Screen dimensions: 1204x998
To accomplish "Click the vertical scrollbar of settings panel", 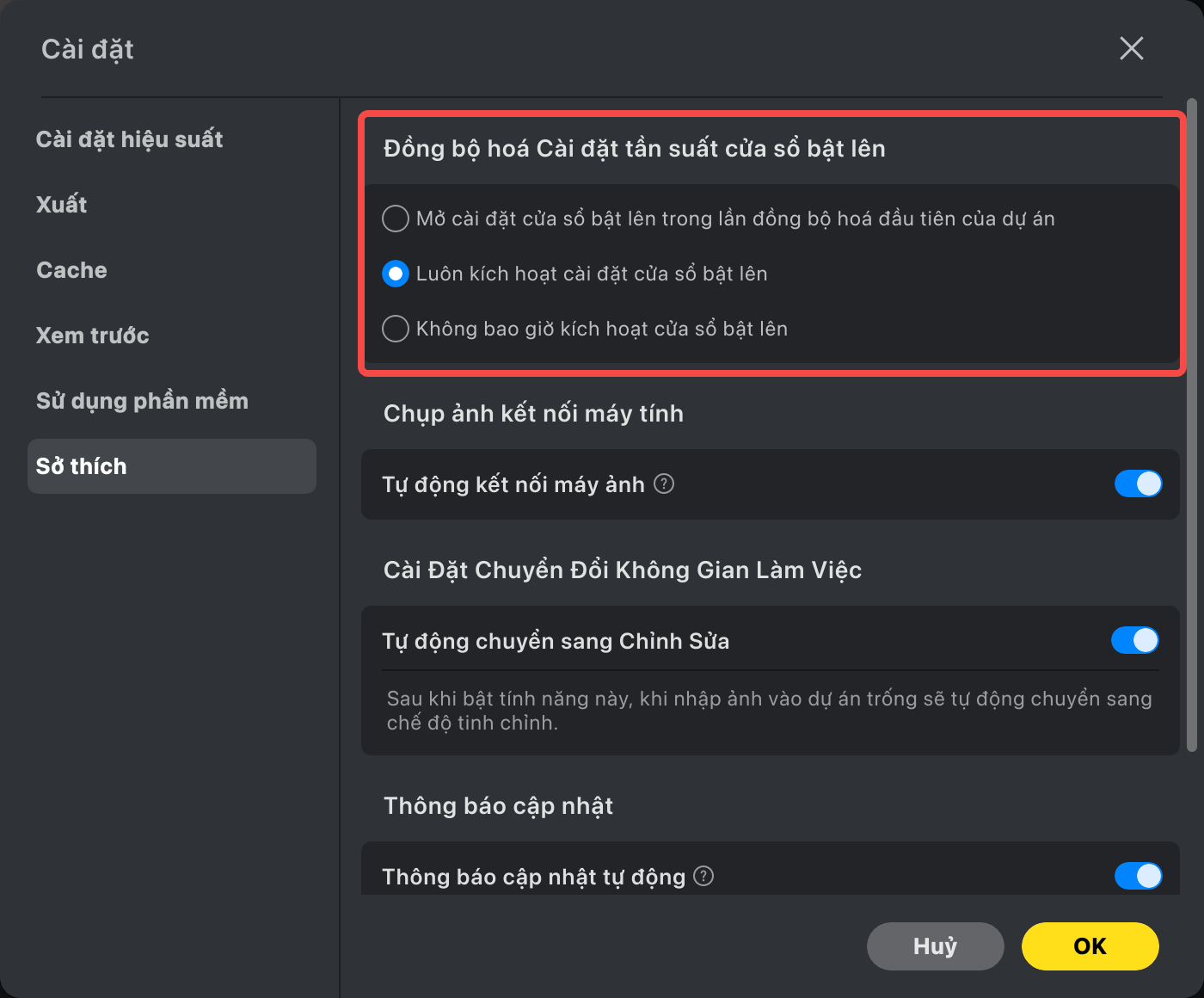I will tap(1192, 426).
